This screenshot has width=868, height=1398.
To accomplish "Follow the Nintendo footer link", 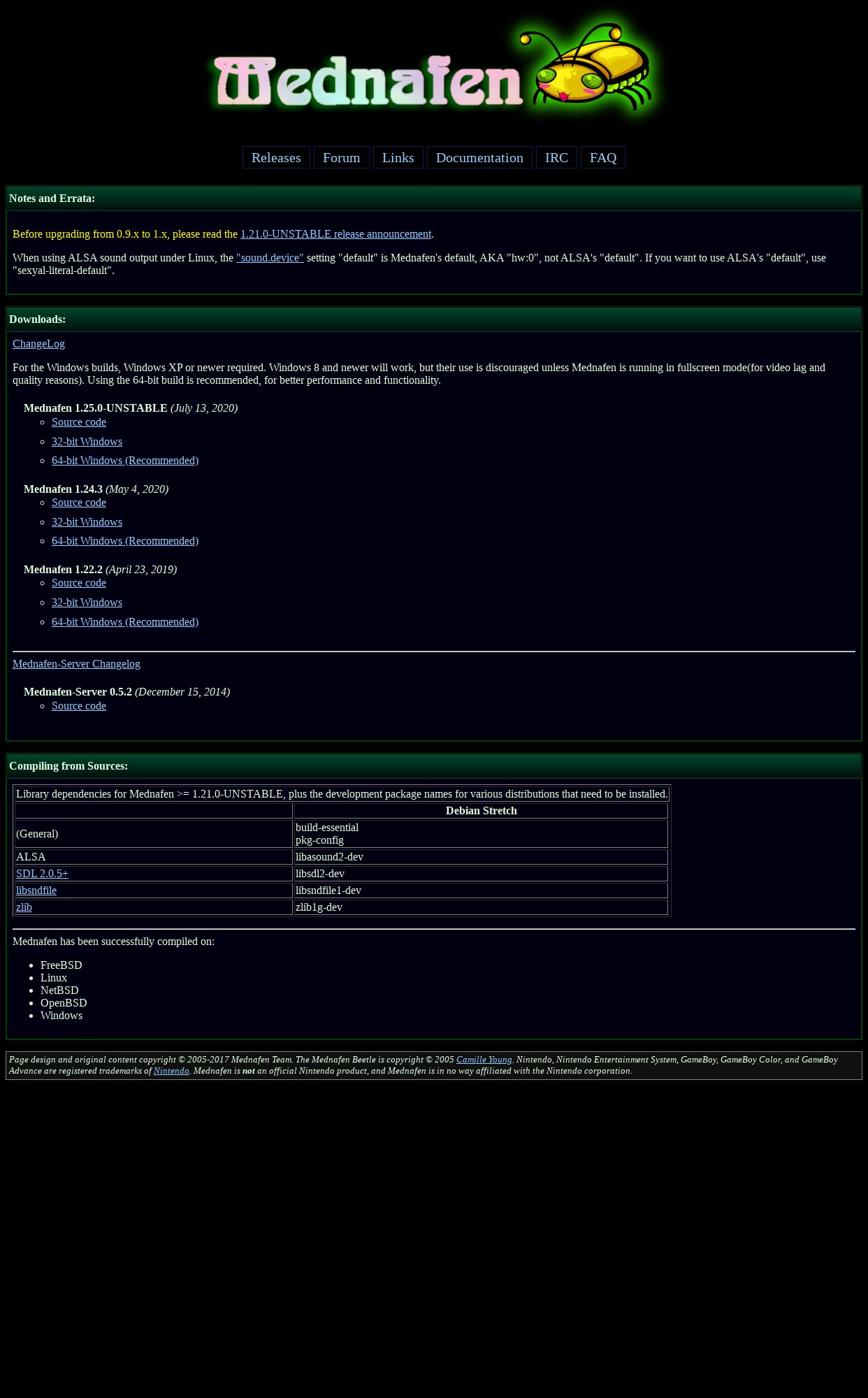I will pyautogui.click(x=171, y=1071).
